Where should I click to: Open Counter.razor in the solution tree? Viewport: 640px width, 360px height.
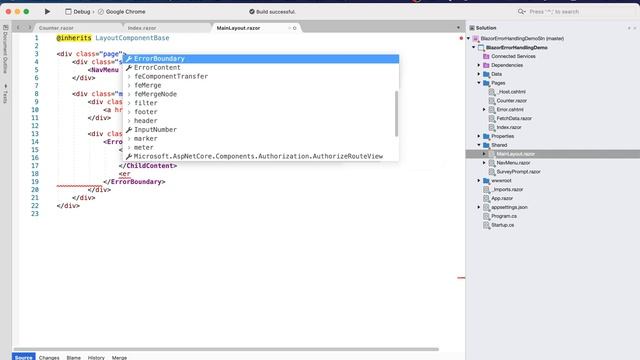tap(511, 101)
